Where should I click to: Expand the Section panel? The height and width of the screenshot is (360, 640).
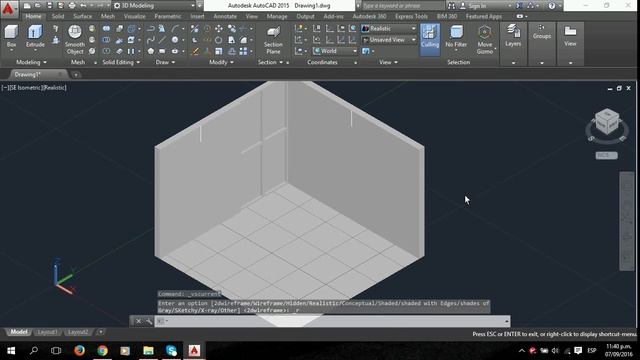tap(270, 62)
